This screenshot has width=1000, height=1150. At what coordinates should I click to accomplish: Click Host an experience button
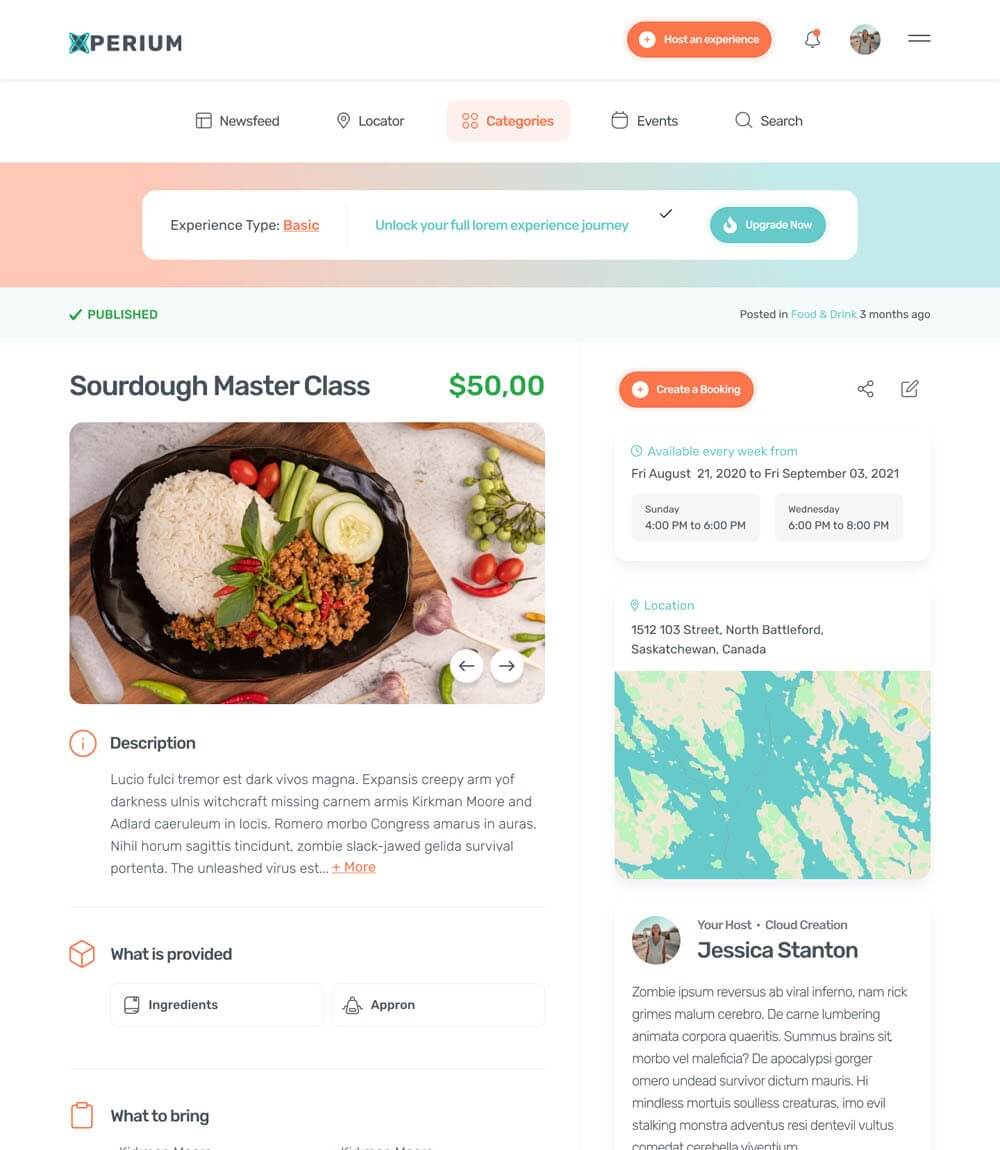point(699,40)
